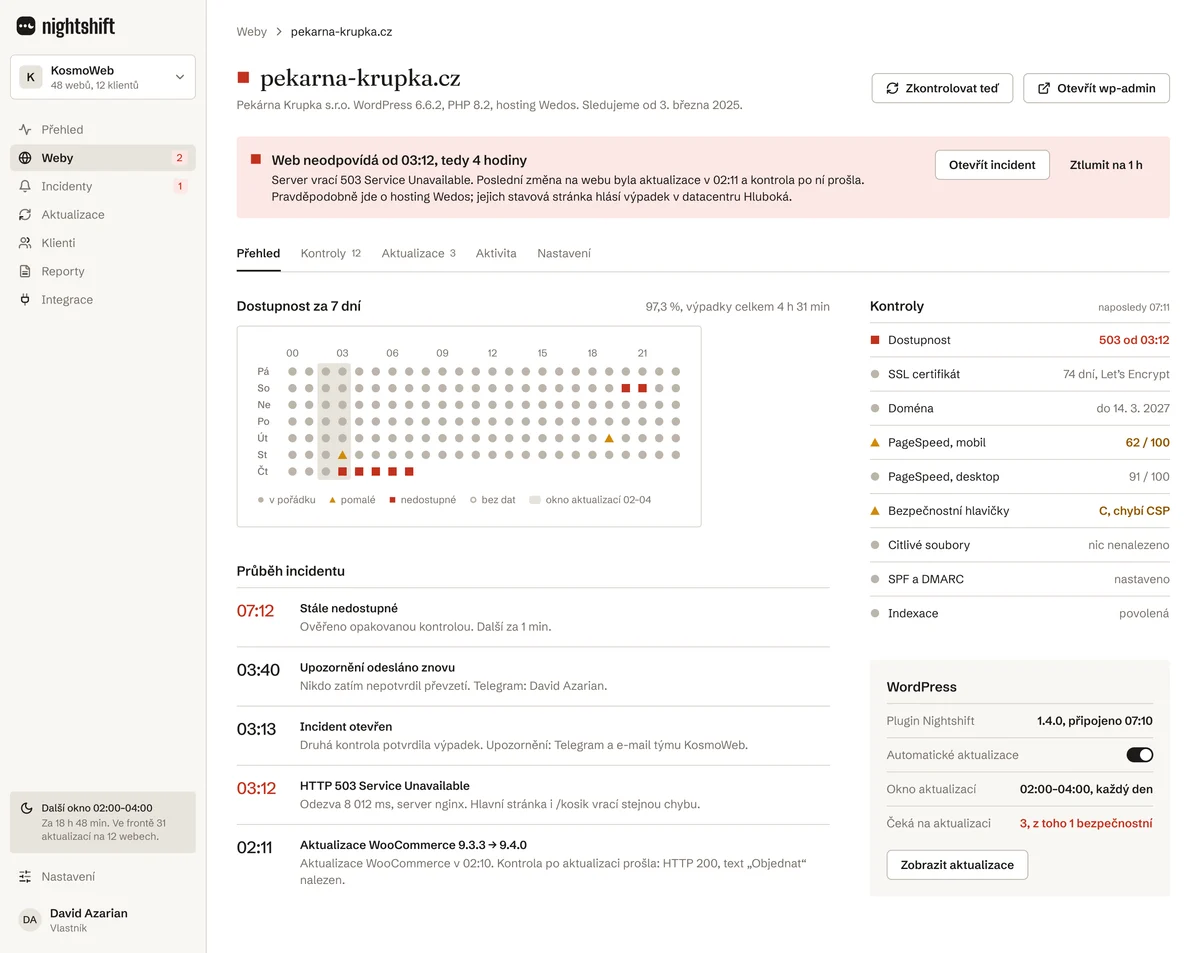Screen dimensions: 1200x953
Task: Click the Čeká na aktualizaci value
Action: coord(1086,824)
